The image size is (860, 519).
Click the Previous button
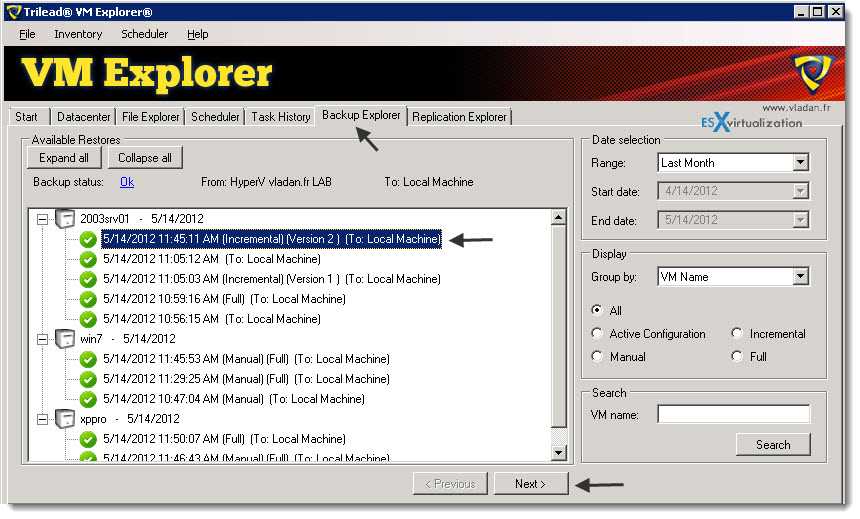pos(450,484)
